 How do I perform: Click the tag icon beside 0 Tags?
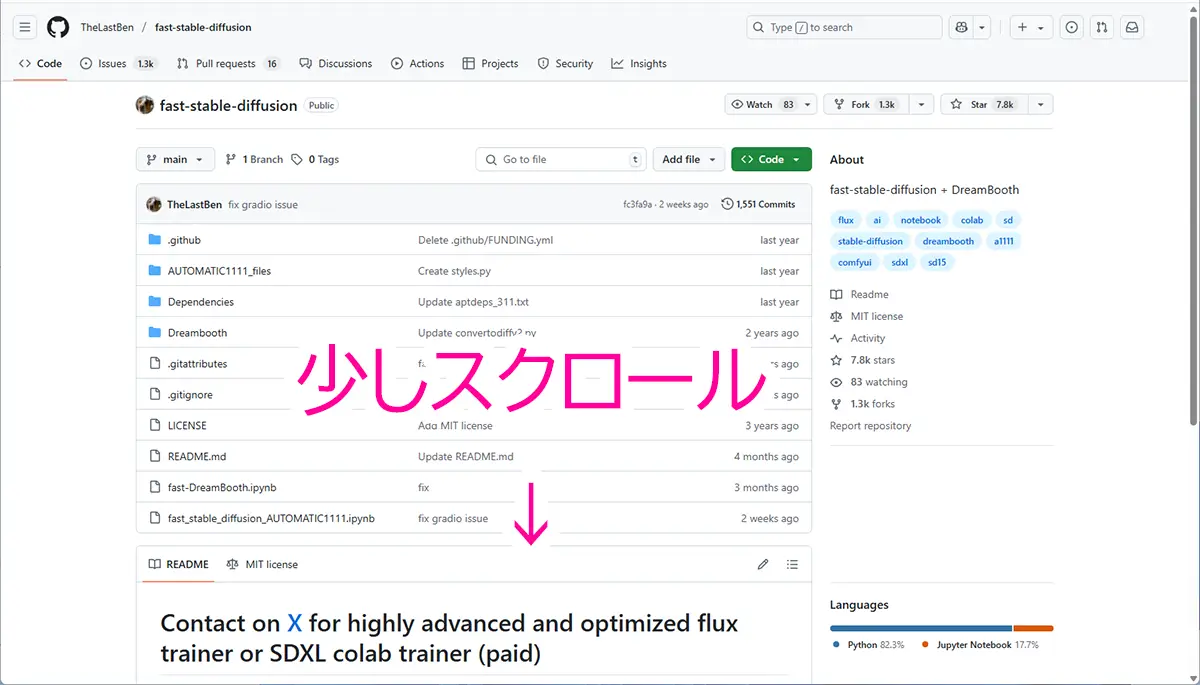[x=297, y=159]
